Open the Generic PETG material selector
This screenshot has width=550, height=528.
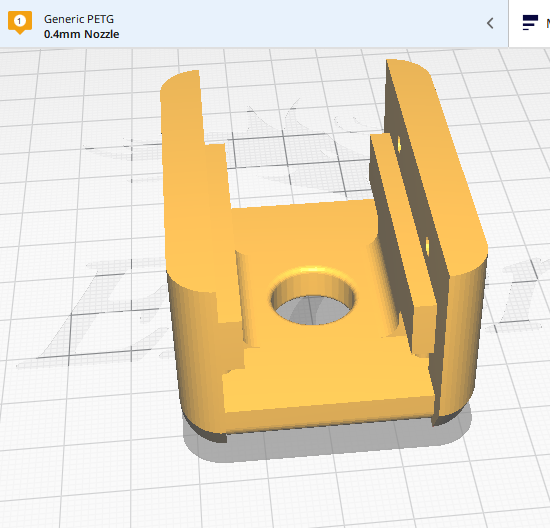click(x=254, y=24)
